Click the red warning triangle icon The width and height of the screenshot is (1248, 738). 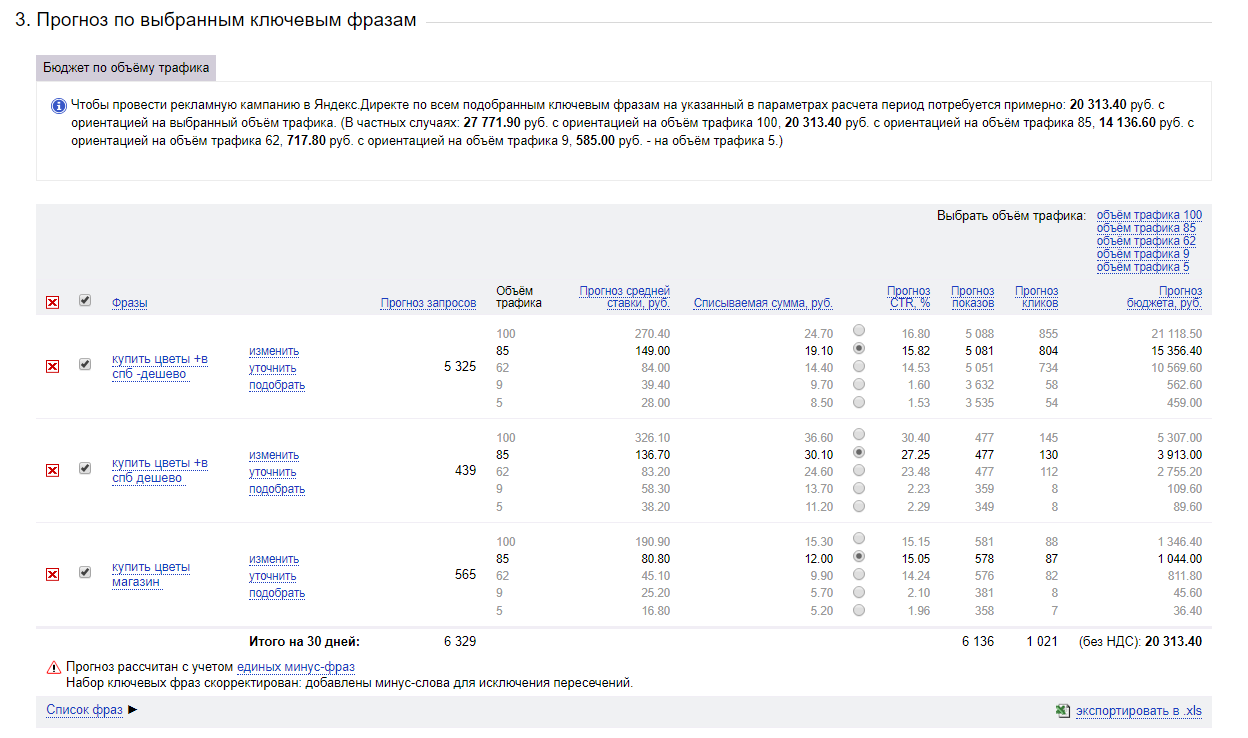53,667
